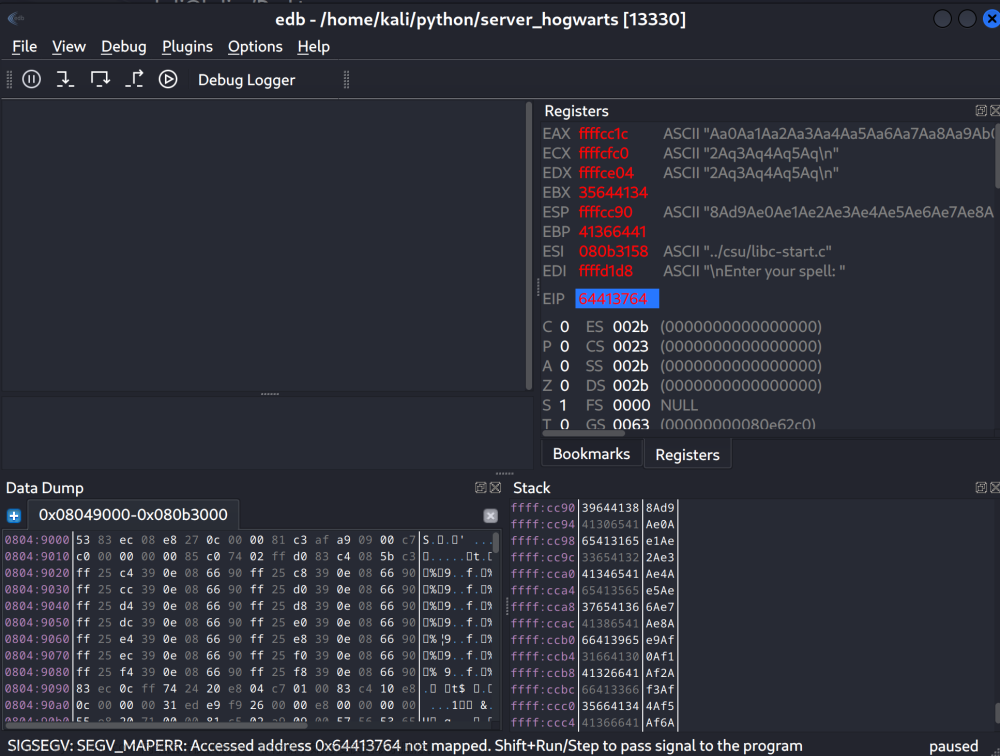Open the Options menu
Screen dimensions: 1000x756
click(x=255, y=47)
